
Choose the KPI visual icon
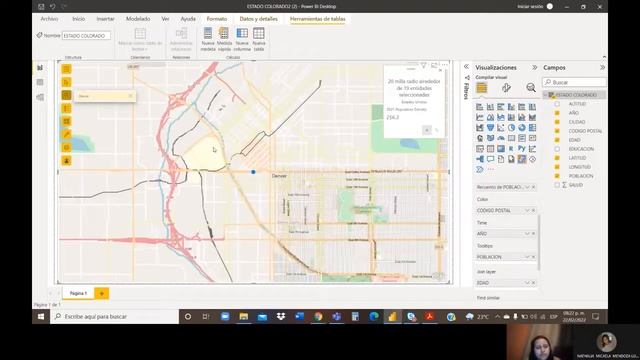coord(532,138)
